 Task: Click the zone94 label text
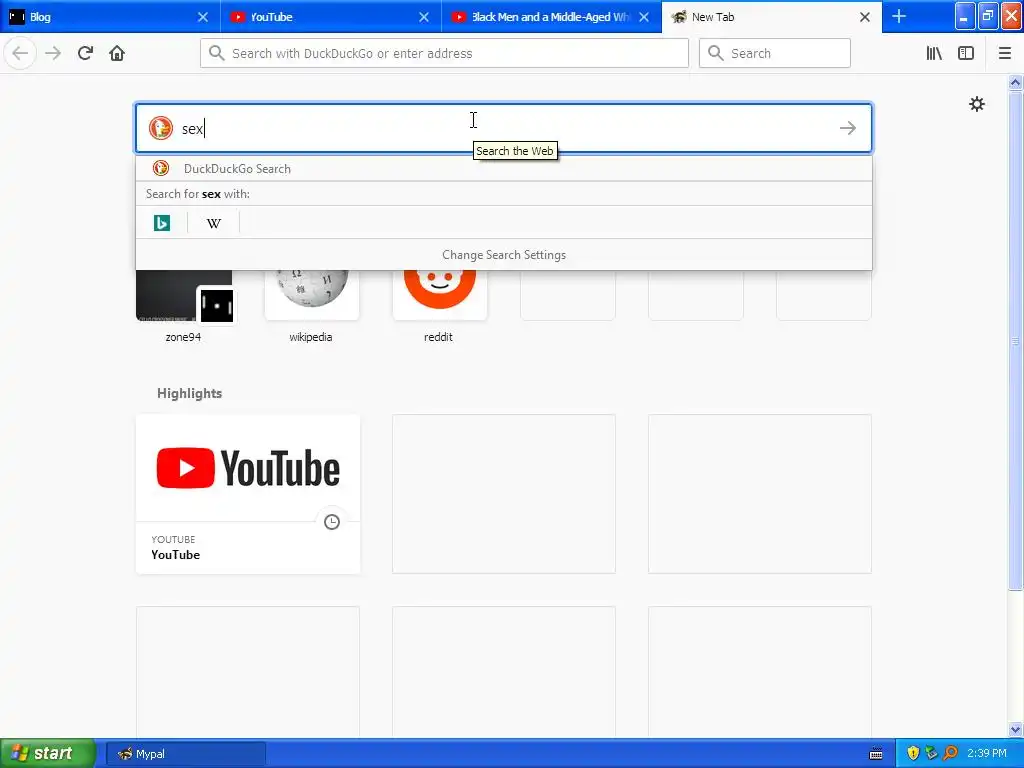coord(183,337)
